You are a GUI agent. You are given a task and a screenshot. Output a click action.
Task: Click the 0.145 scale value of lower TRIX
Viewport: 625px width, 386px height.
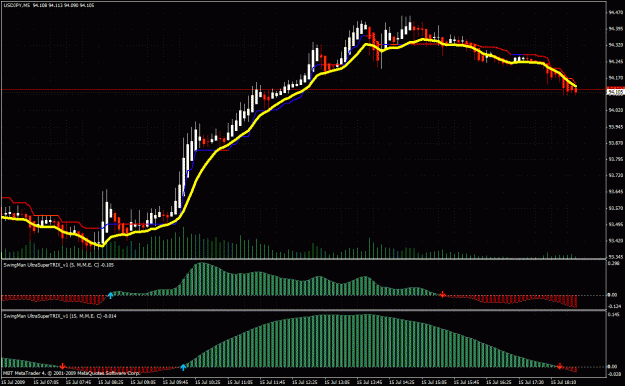coord(613,315)
